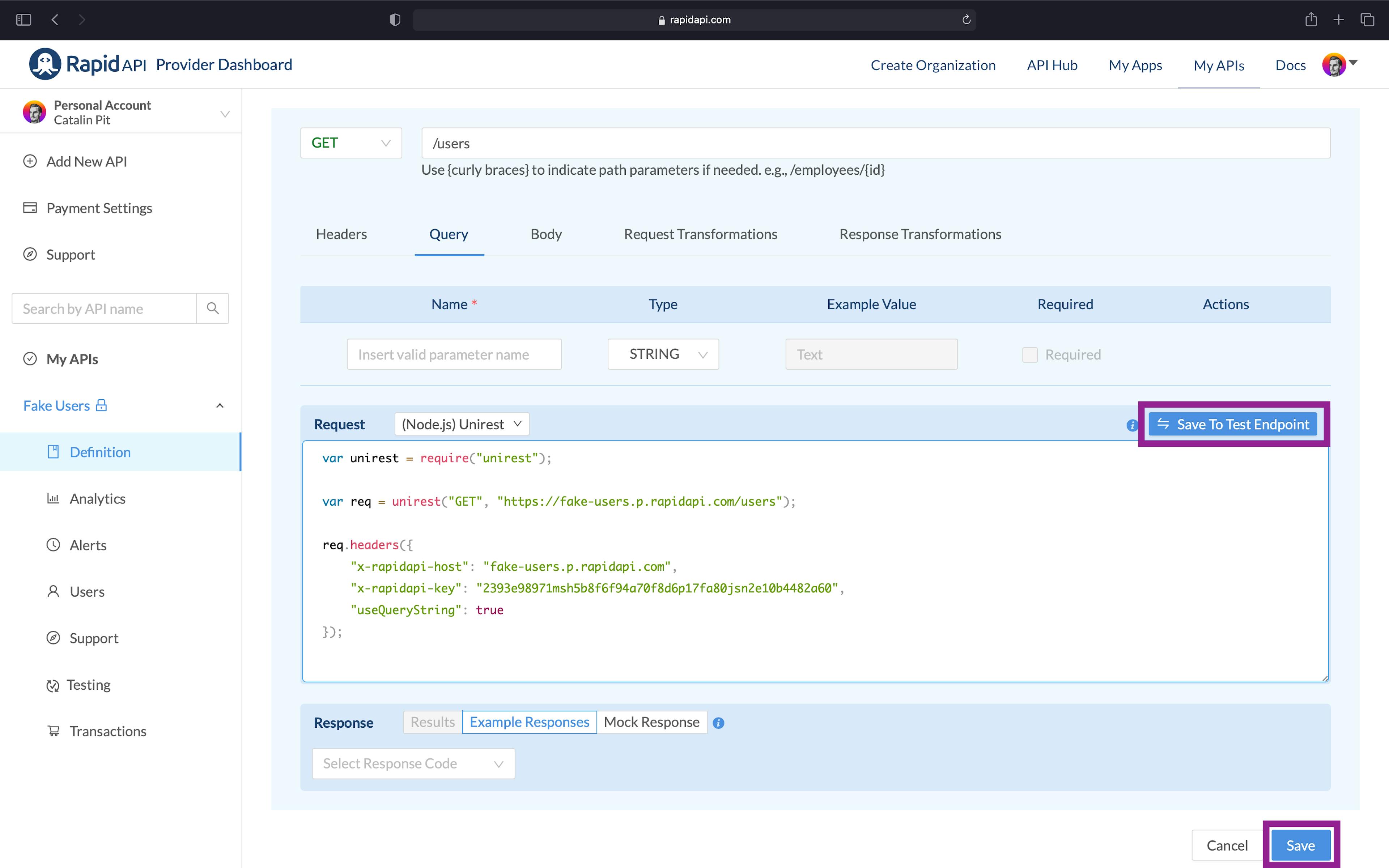Select the Example Responses tab
Image resolution: width=1389 pixels, height=868 pixels.
(x=529, y=722)
